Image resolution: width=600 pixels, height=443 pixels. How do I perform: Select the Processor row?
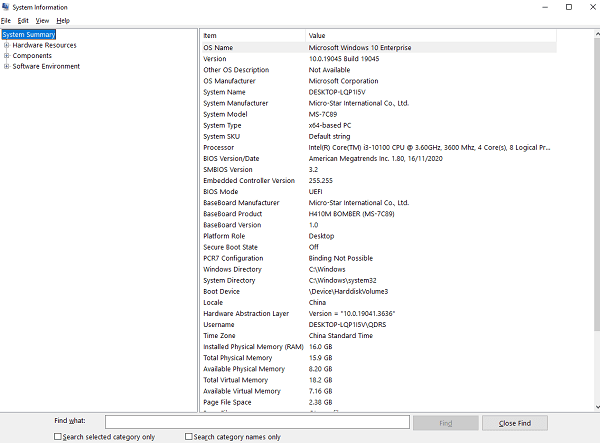378,147
